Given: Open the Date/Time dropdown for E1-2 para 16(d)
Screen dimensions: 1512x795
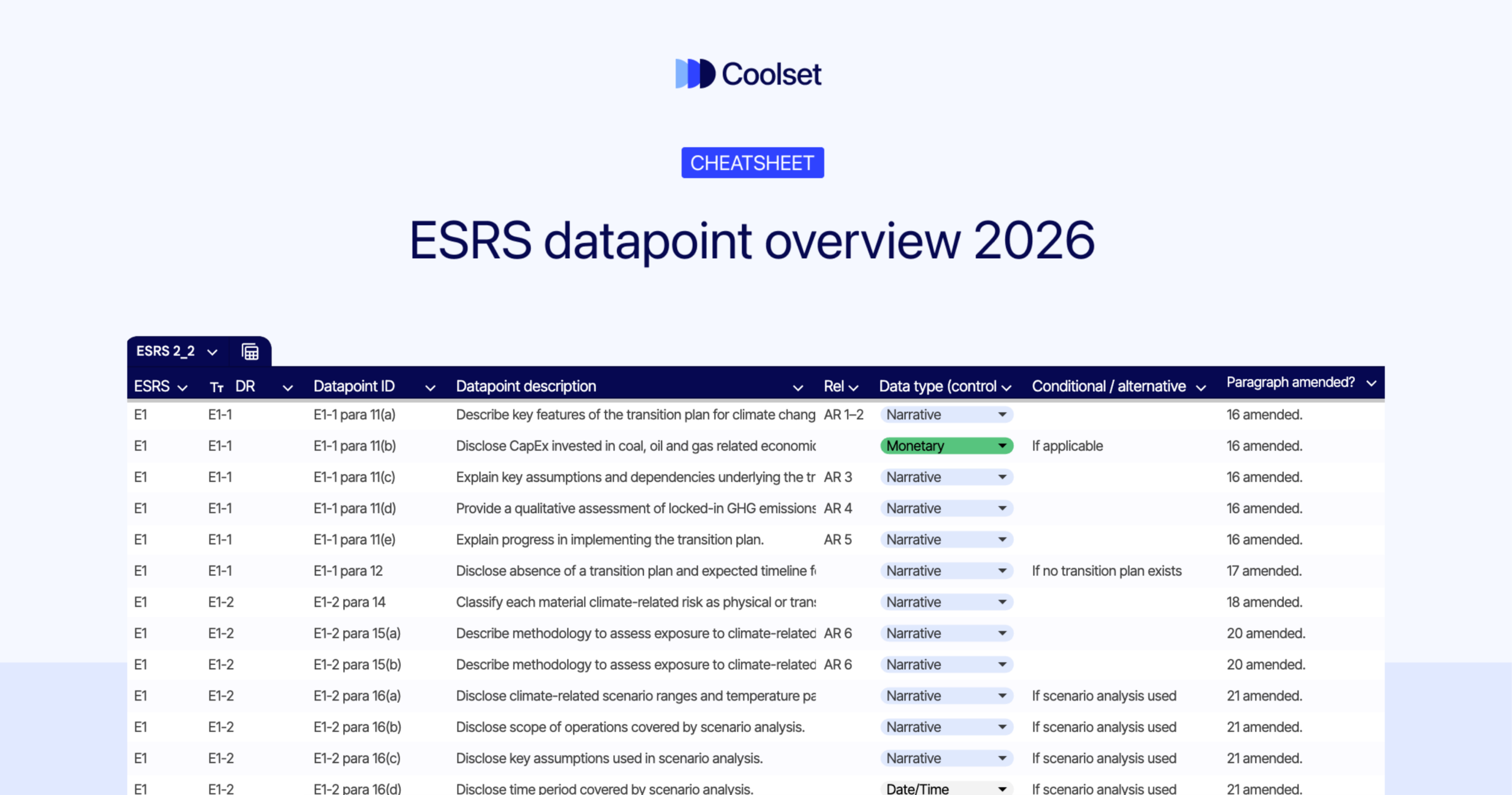Looking at the screenshot, I should click(1002, 789).
